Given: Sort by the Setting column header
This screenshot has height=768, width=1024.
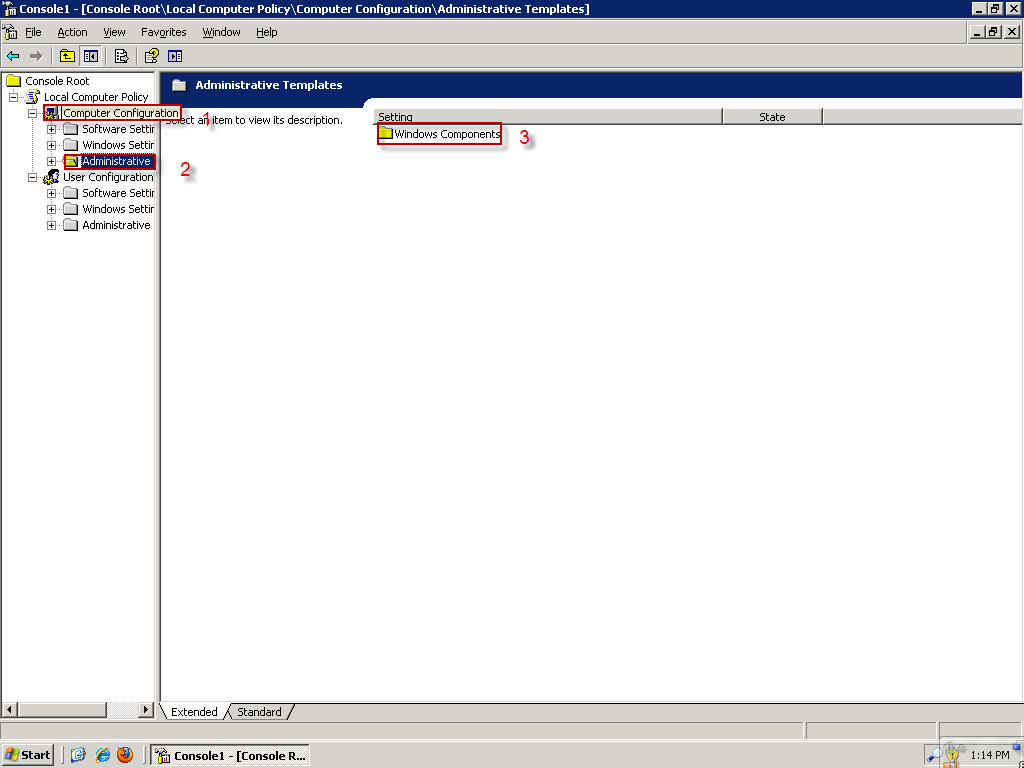Looking at the screenshot, I should pyautogui.click(x=549, y=117).
